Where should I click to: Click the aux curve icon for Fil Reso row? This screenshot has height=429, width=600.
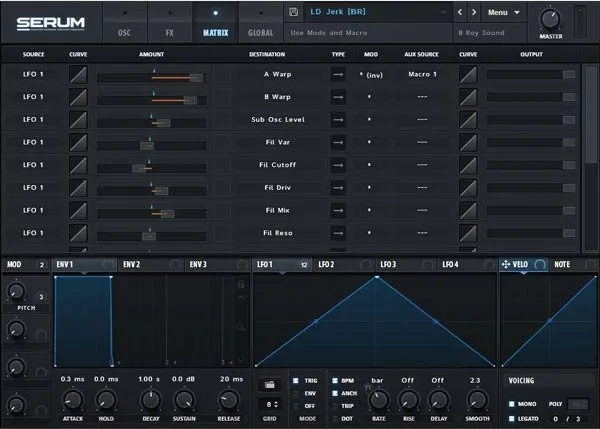pyautogui.click(x=468, y=233)
